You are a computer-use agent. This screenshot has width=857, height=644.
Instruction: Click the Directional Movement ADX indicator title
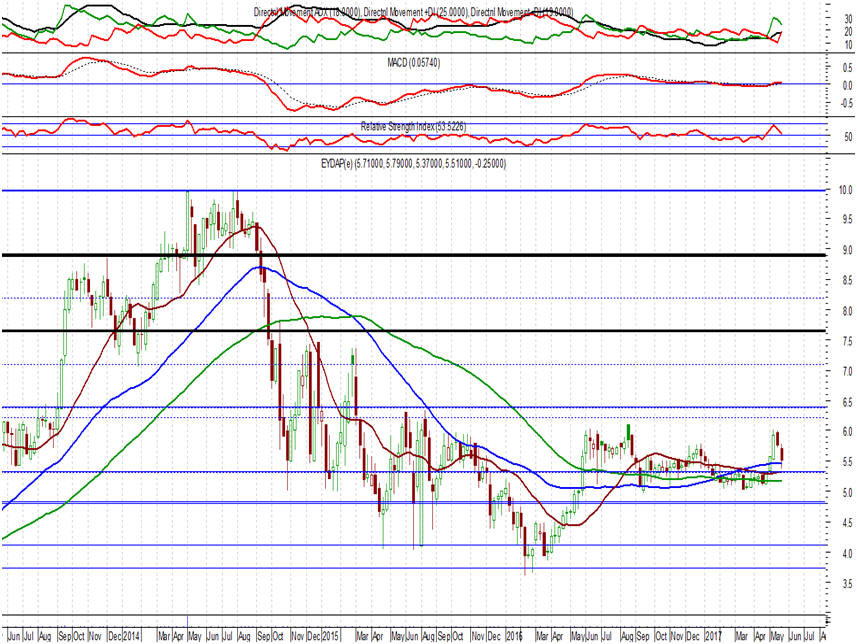coord(413,11)
